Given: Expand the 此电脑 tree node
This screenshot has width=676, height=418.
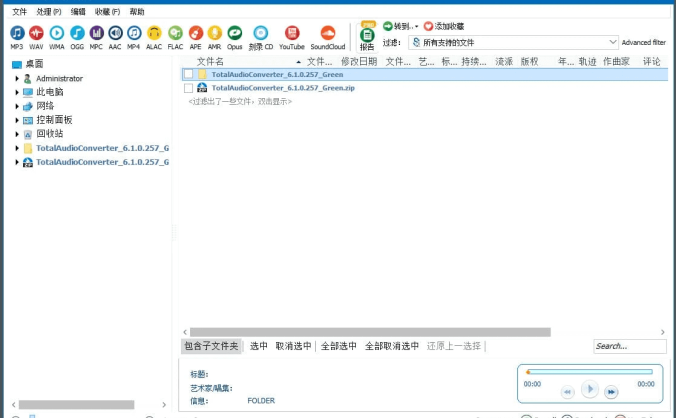Looking at the screenshot, I should [17, 92].
